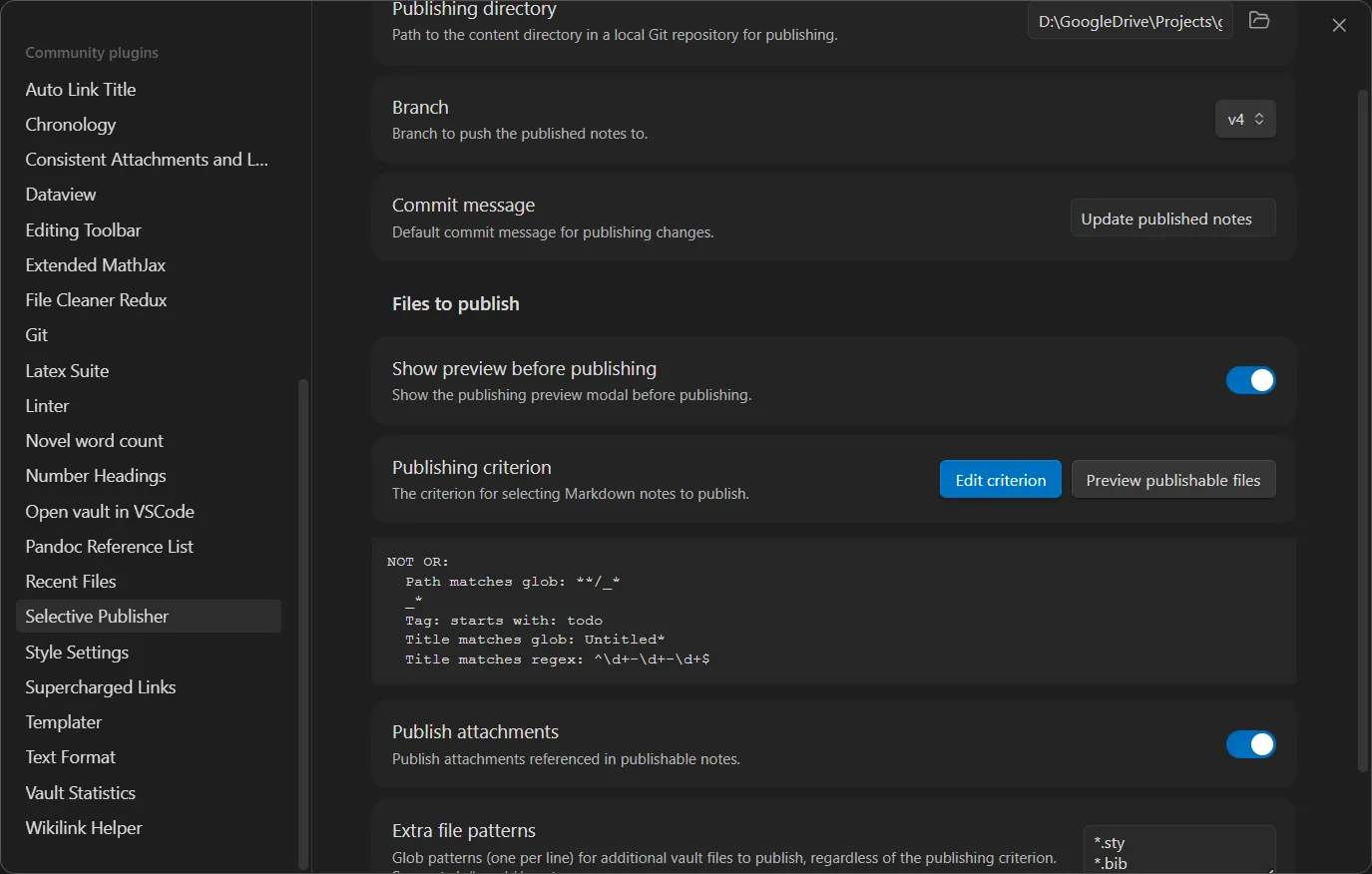Open the Open vault in VSCode settings
The height and width of the screenshot is (874, 1372).
(149, 512)
